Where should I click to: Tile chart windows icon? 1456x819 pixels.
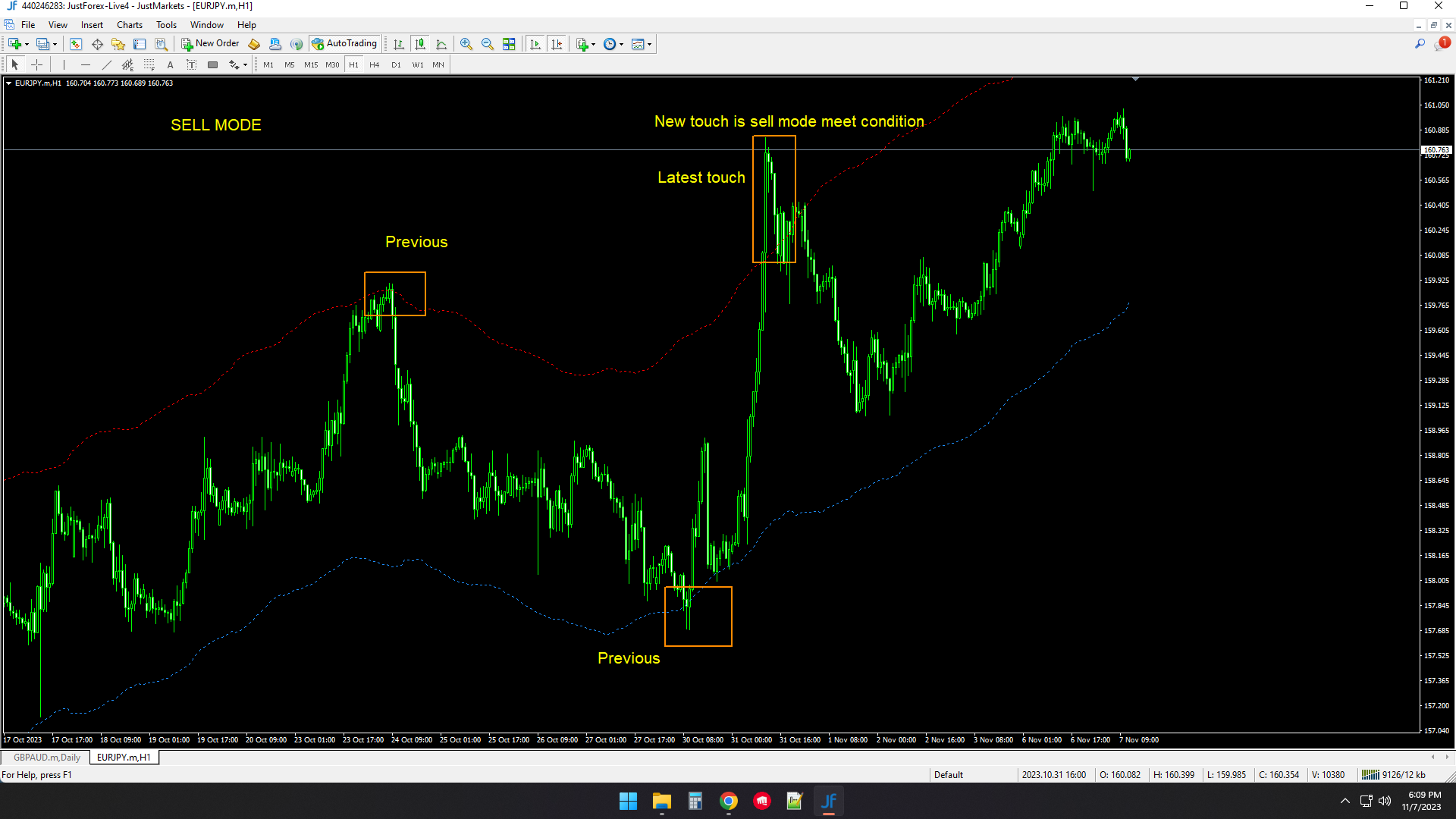coord(509,44)
